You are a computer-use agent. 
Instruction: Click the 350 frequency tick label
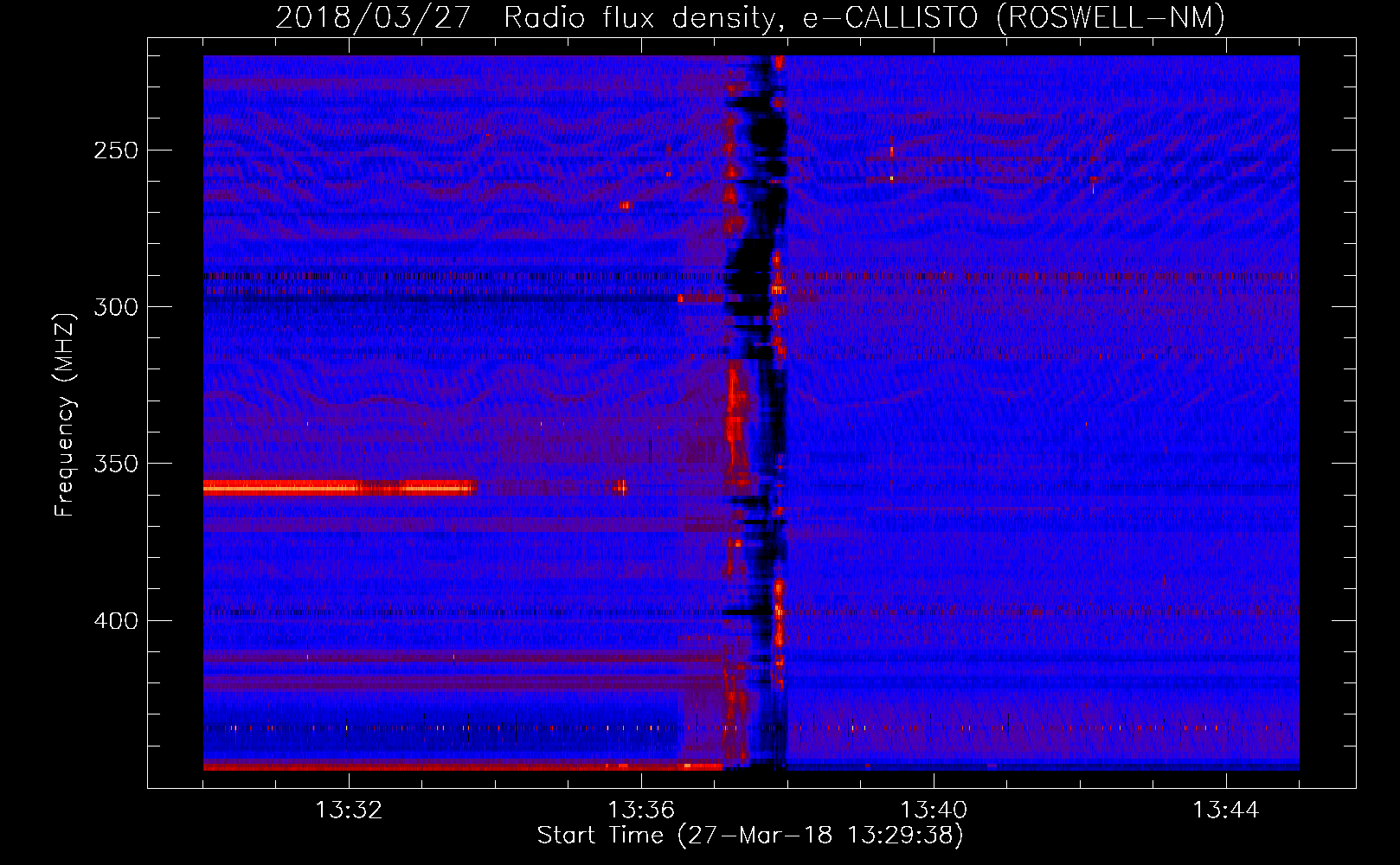[x=116, y=464]
